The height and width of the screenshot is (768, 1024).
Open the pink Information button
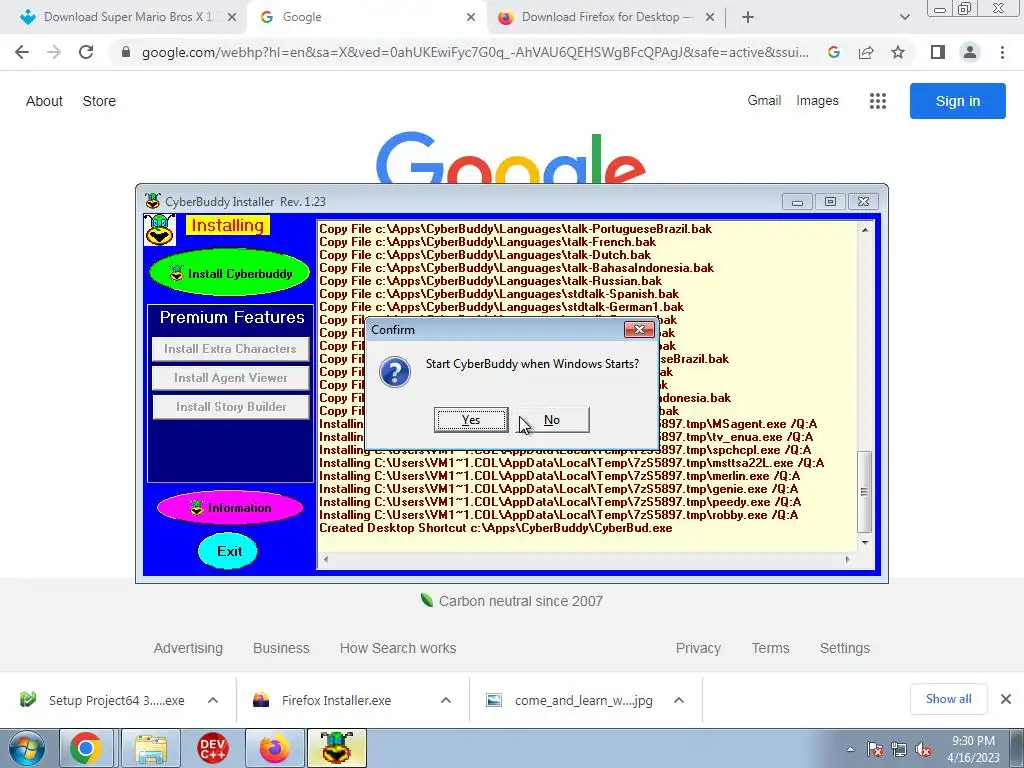[230, 508]
